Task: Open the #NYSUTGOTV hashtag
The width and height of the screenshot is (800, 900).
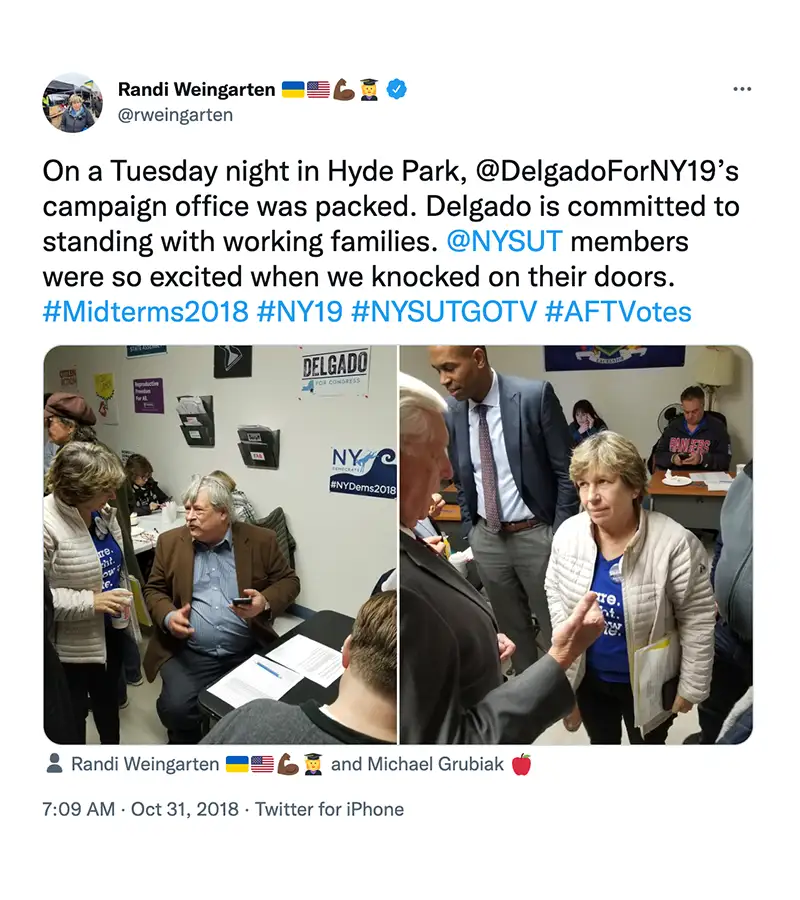Action: [444, 312]
